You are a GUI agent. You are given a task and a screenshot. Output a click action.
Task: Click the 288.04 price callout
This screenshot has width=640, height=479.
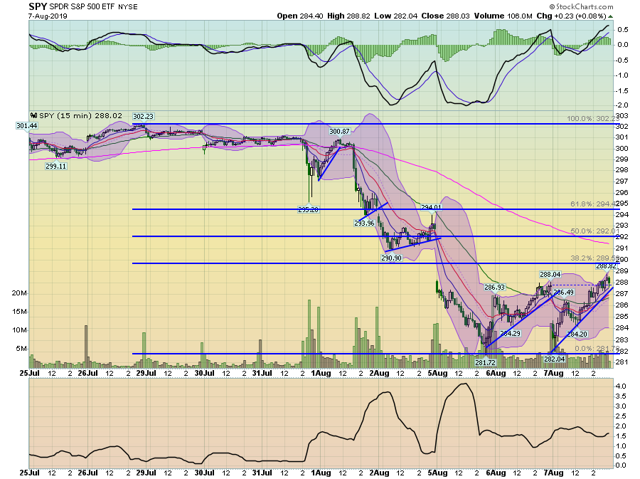(550, 275)
